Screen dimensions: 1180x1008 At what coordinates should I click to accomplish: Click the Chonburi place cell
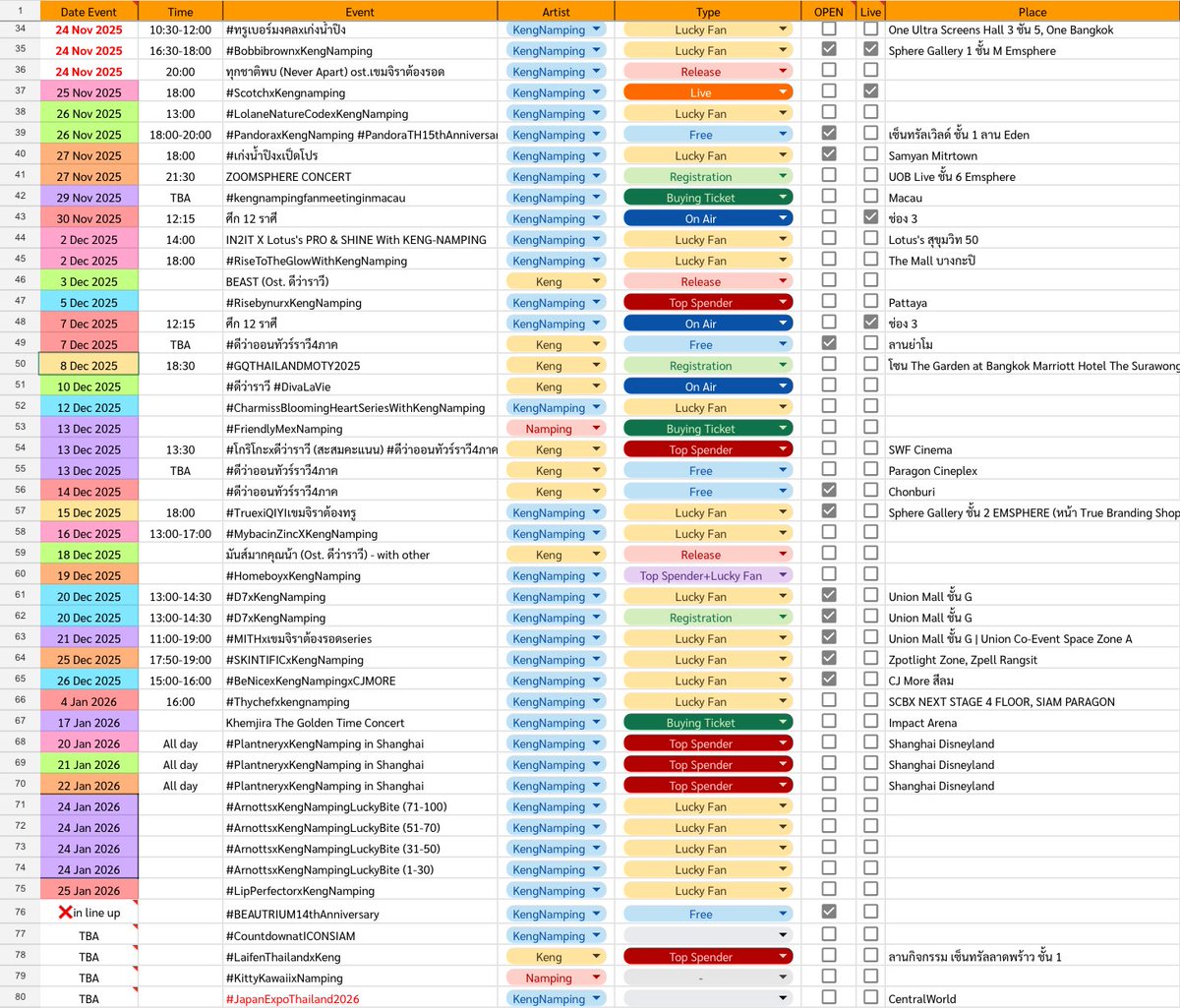click(1032, 492)
